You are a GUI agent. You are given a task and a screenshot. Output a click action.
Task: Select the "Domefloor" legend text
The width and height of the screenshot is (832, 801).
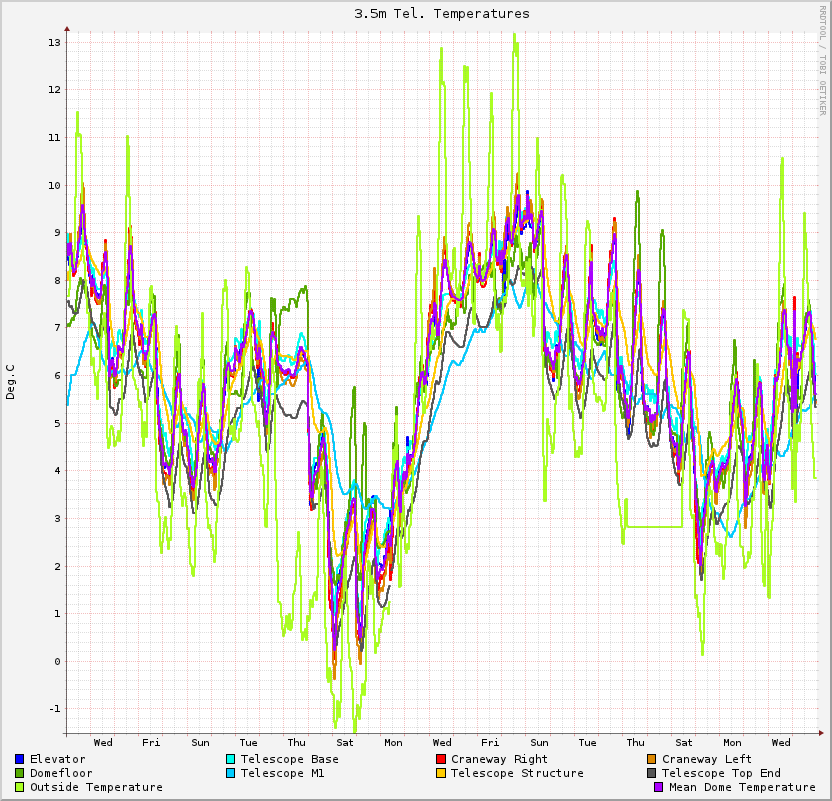(x=61, y=773)
